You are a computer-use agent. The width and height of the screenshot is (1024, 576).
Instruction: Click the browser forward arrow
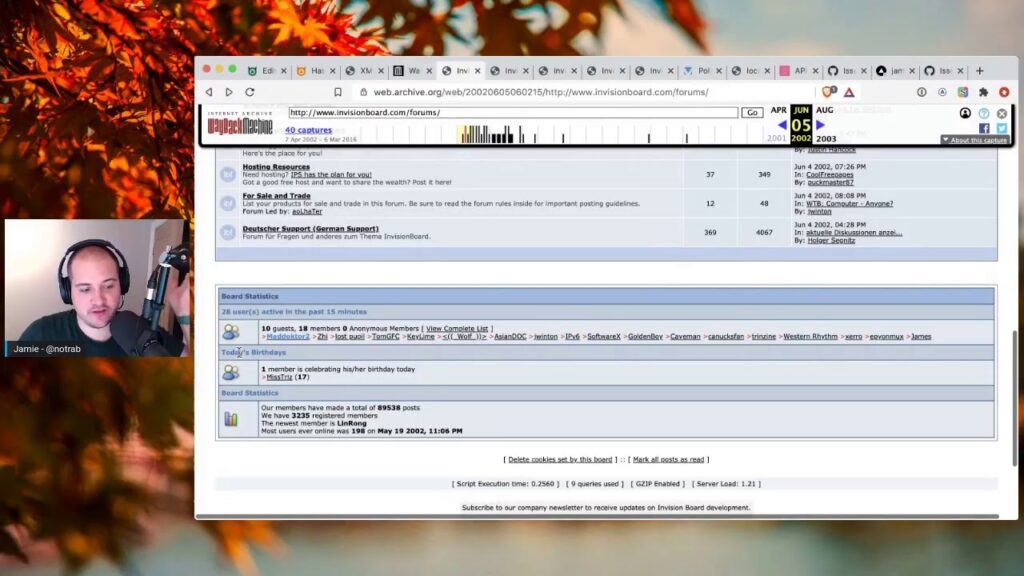pos(229,92)
